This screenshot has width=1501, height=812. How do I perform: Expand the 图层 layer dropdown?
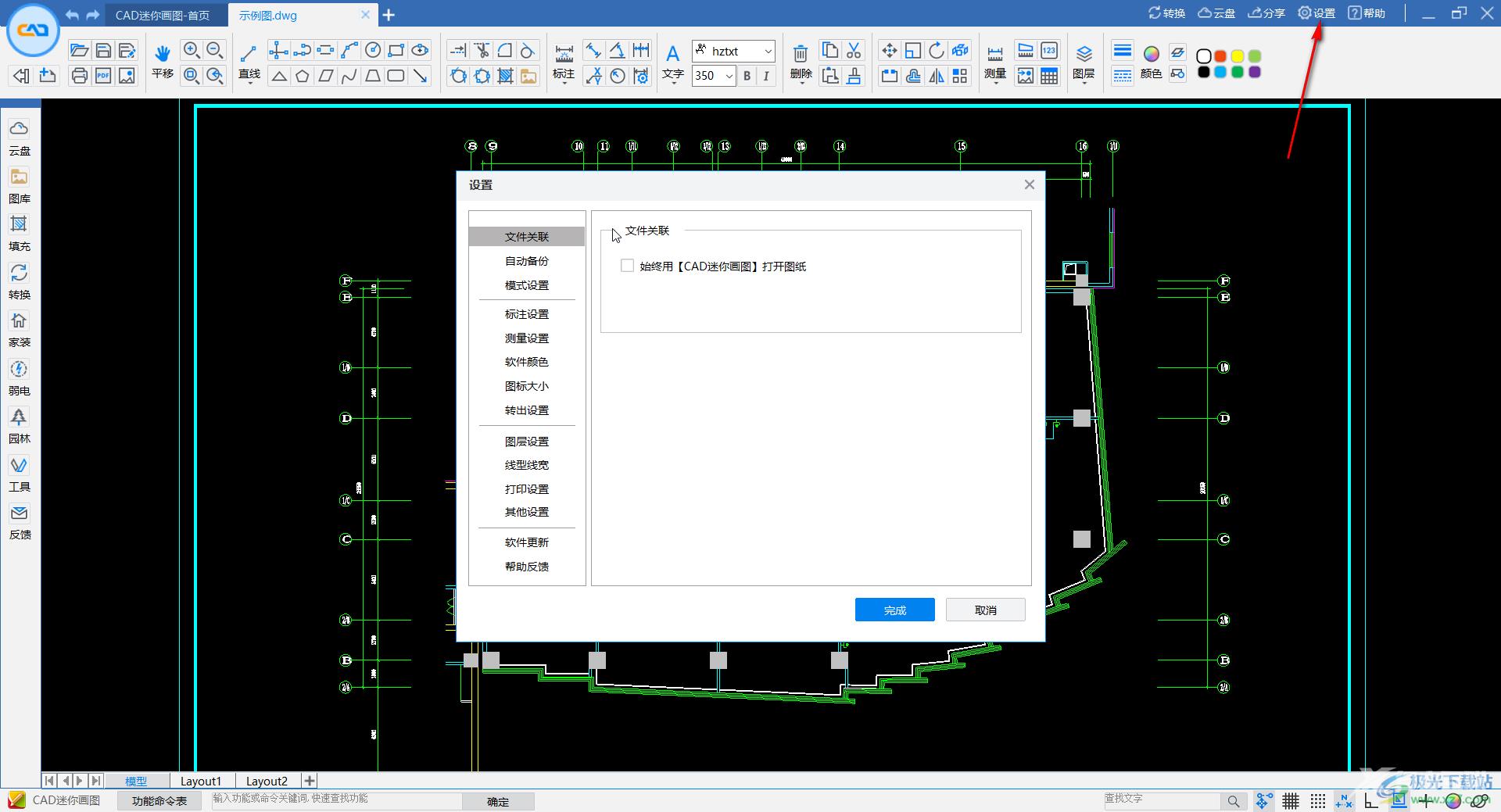1084,82
